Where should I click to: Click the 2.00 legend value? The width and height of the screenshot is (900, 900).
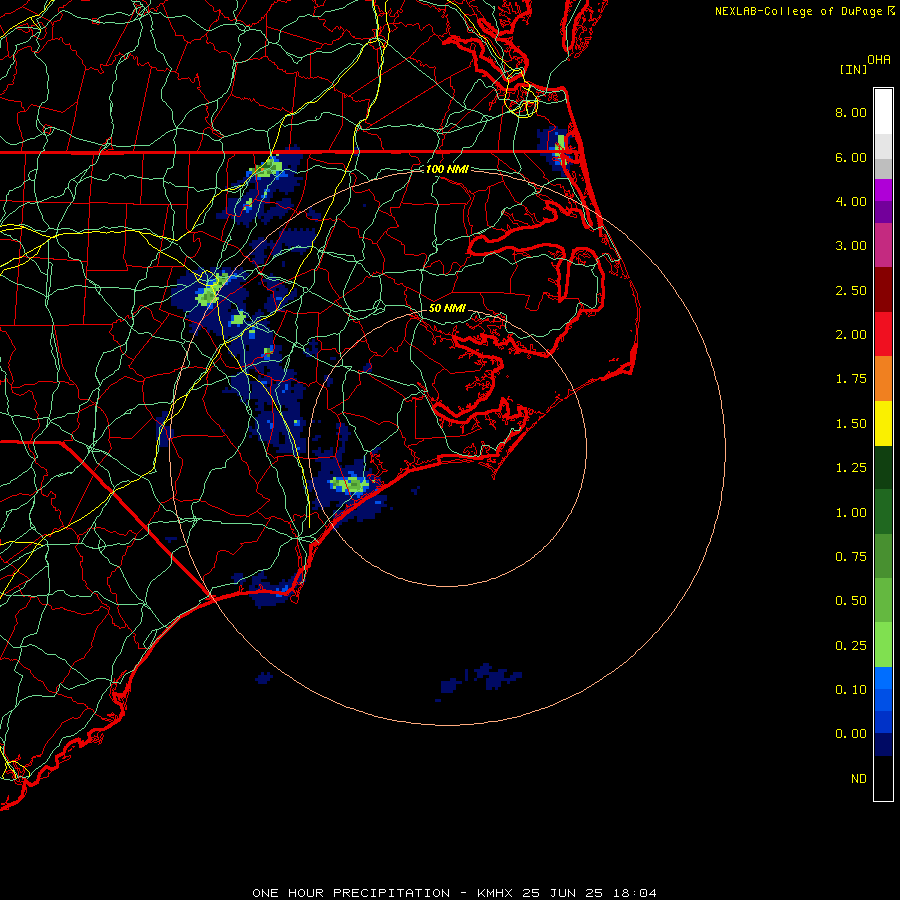pyautogui.click(x=851, y=335)
